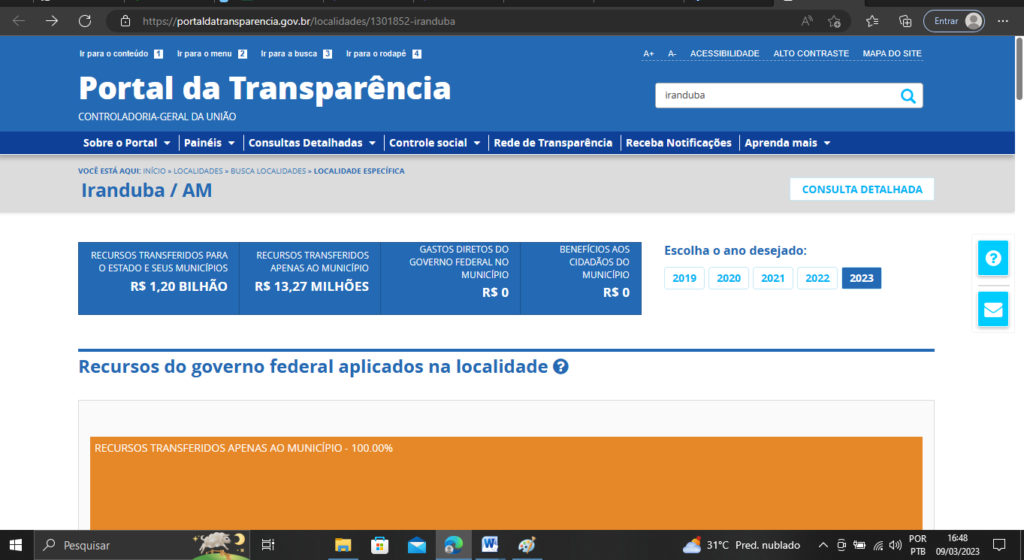Expand the 'Aprenda mais' dropdown
Image resolution: width=1024 pixels, height=560 pixels.
pos(787,143)
